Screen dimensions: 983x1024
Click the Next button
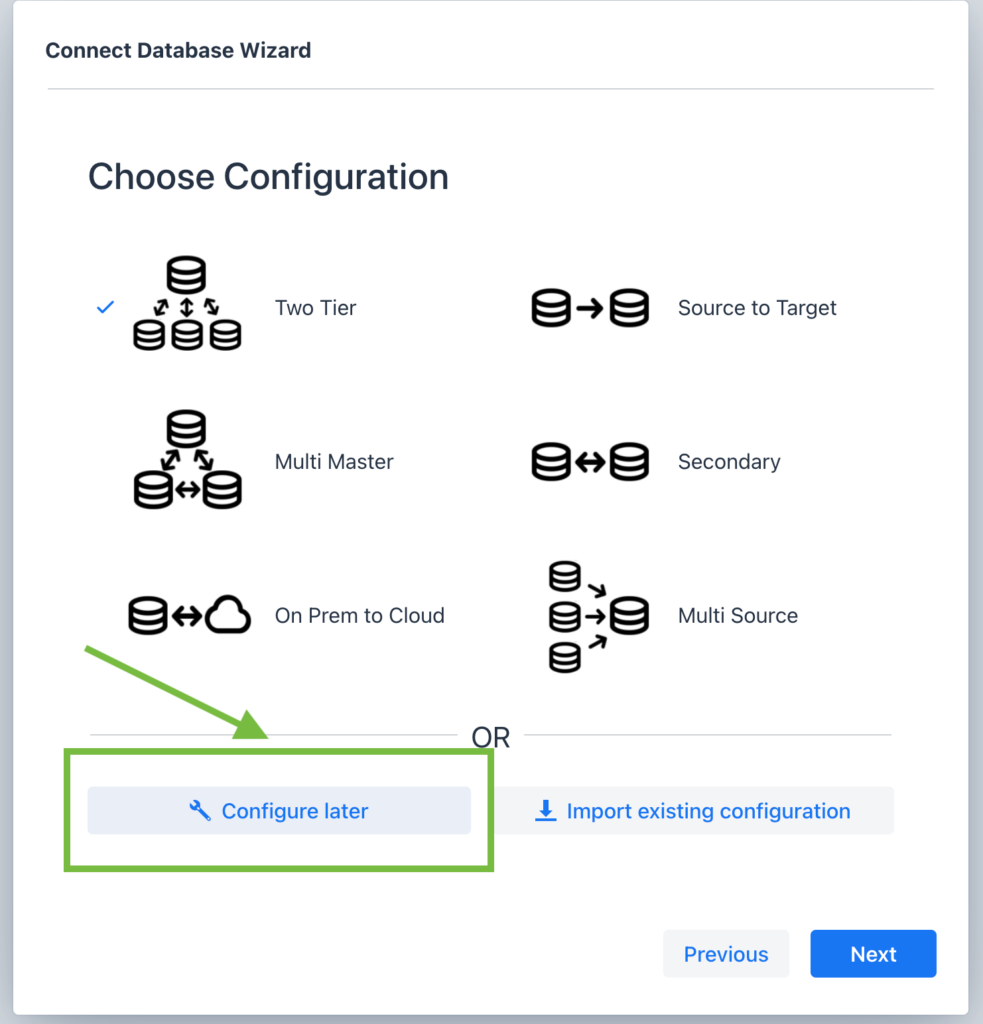873,953
